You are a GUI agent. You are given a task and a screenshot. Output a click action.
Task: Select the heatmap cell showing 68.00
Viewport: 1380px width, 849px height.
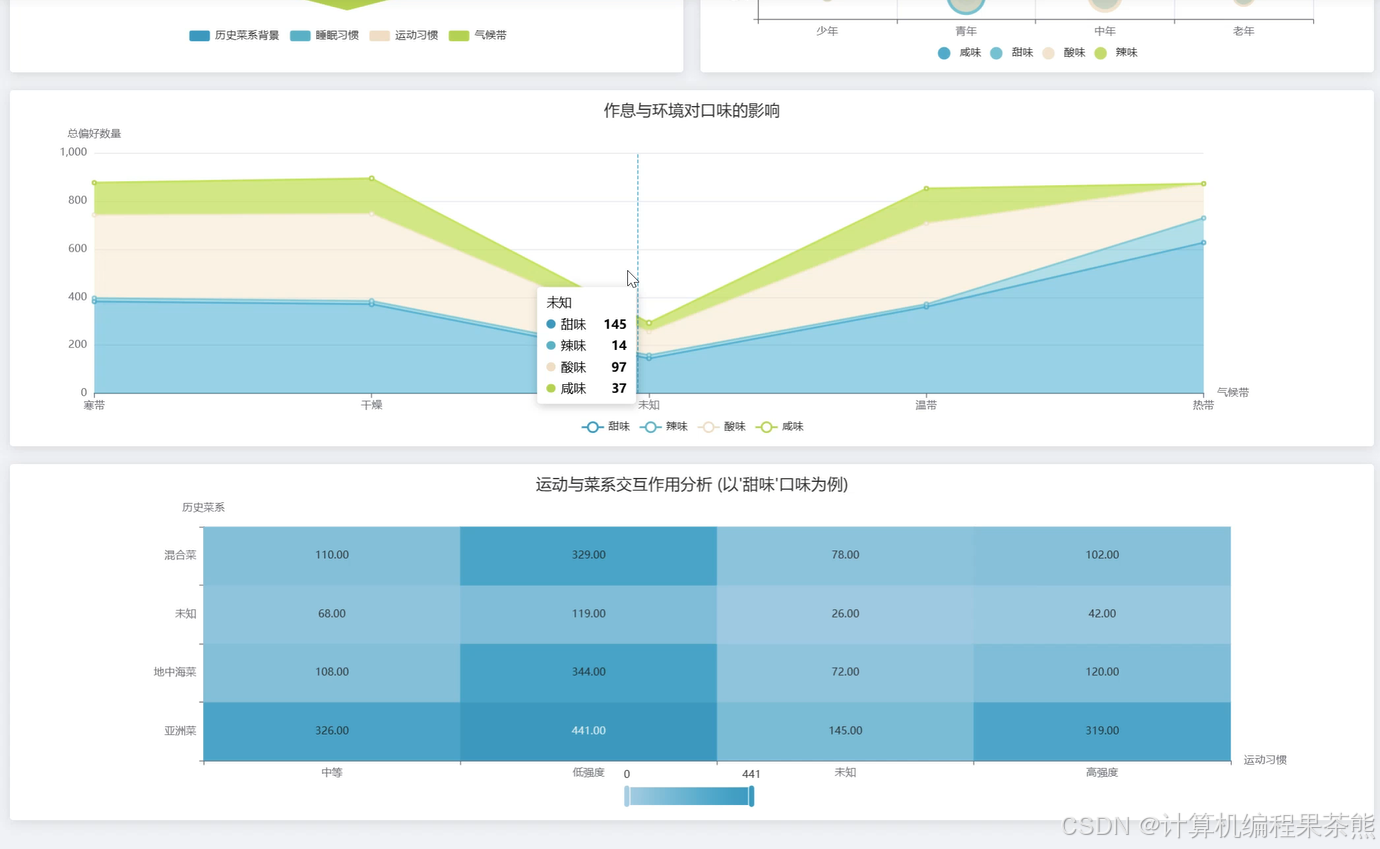click(332, 614)
